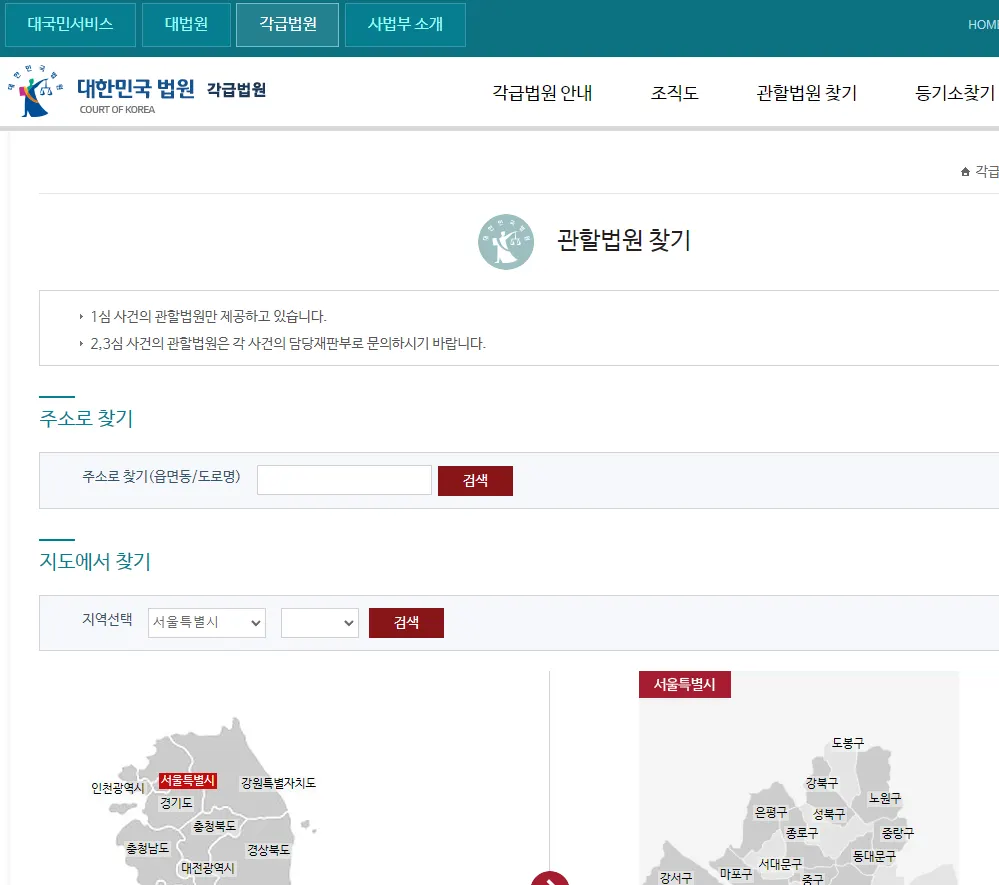Select the 각급법원 top tab
Image resolution: width=999 pixels, height=885 pixels.
pos(287,24)
